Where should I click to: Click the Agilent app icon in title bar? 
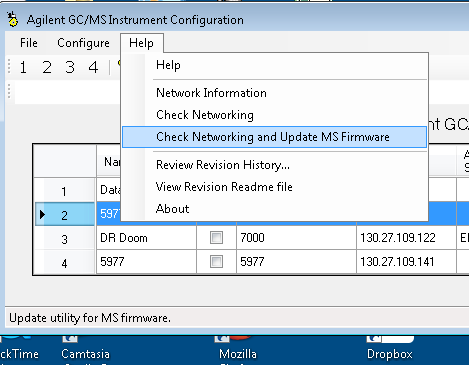[13, 19]
